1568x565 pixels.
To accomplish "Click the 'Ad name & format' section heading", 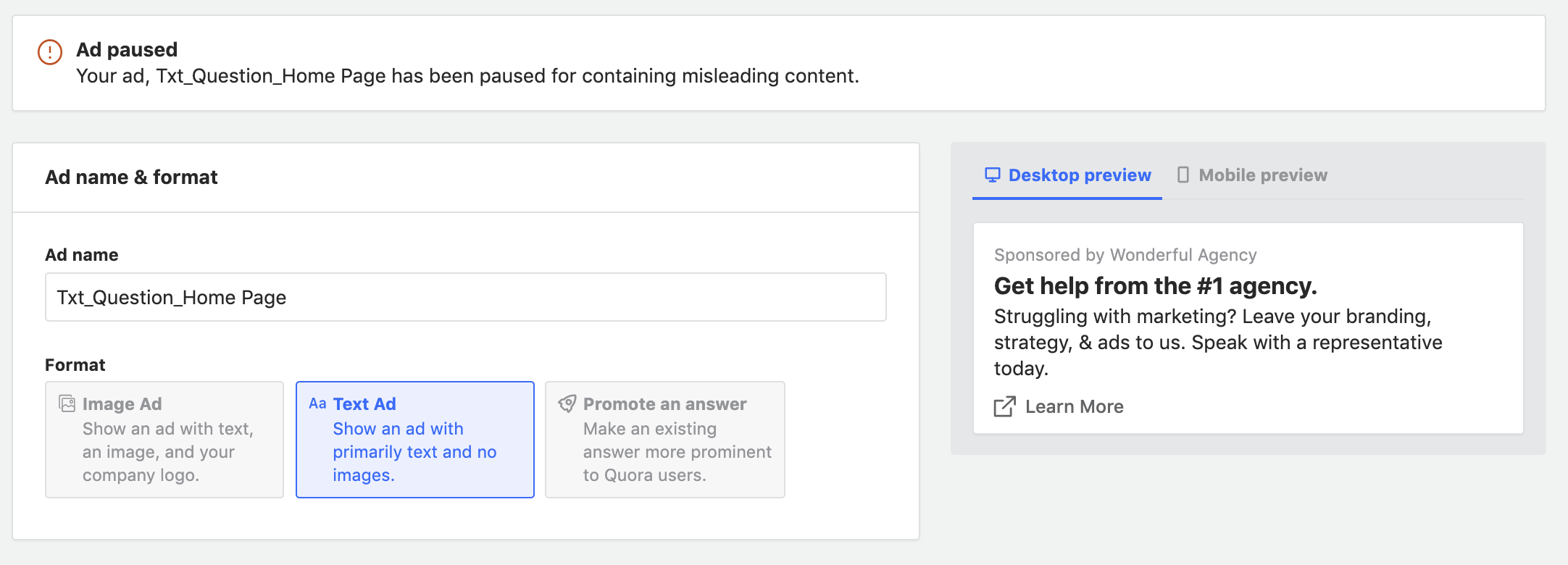I will click(x=131, y=177).
